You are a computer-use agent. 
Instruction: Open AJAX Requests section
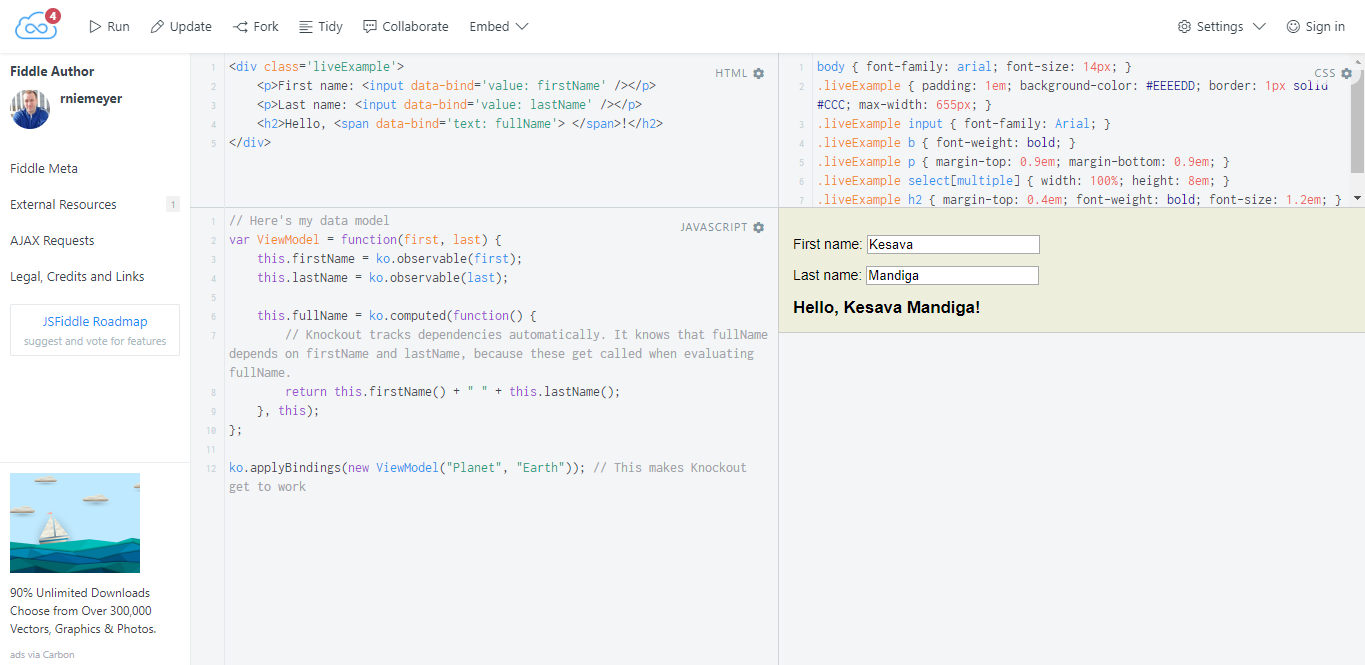52,240
